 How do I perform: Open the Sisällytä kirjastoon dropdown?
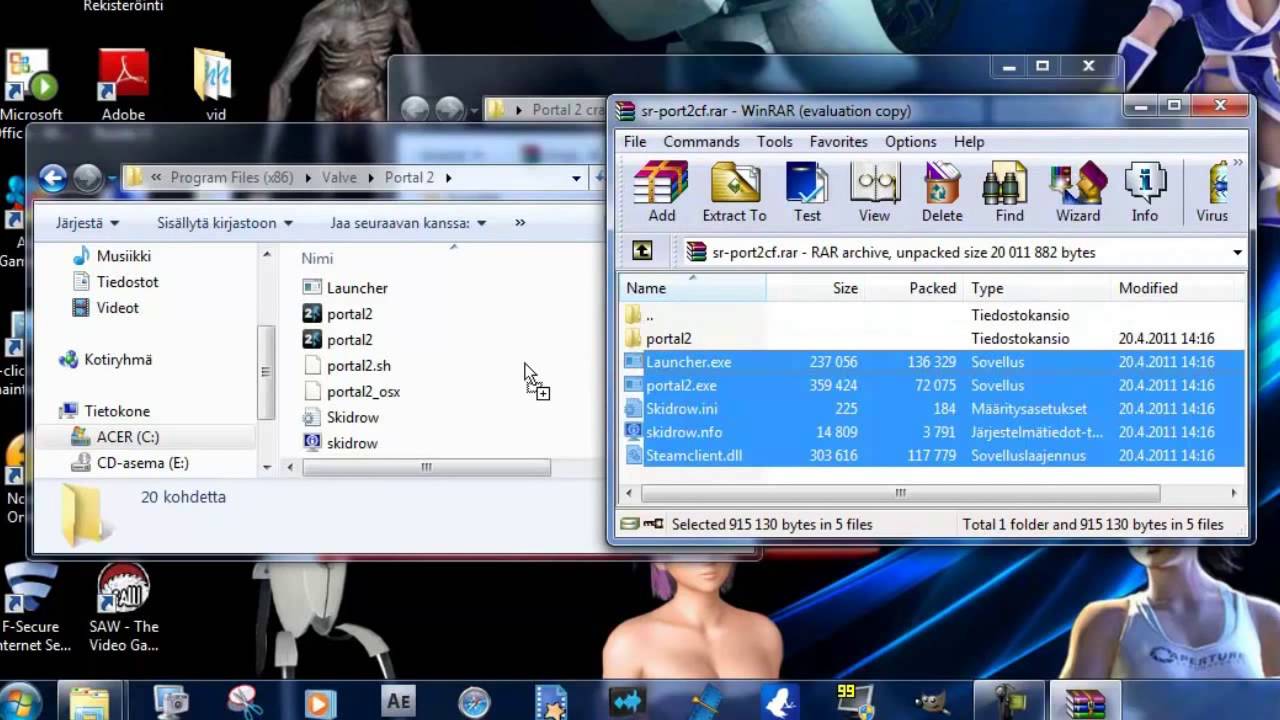click(225, 223)
